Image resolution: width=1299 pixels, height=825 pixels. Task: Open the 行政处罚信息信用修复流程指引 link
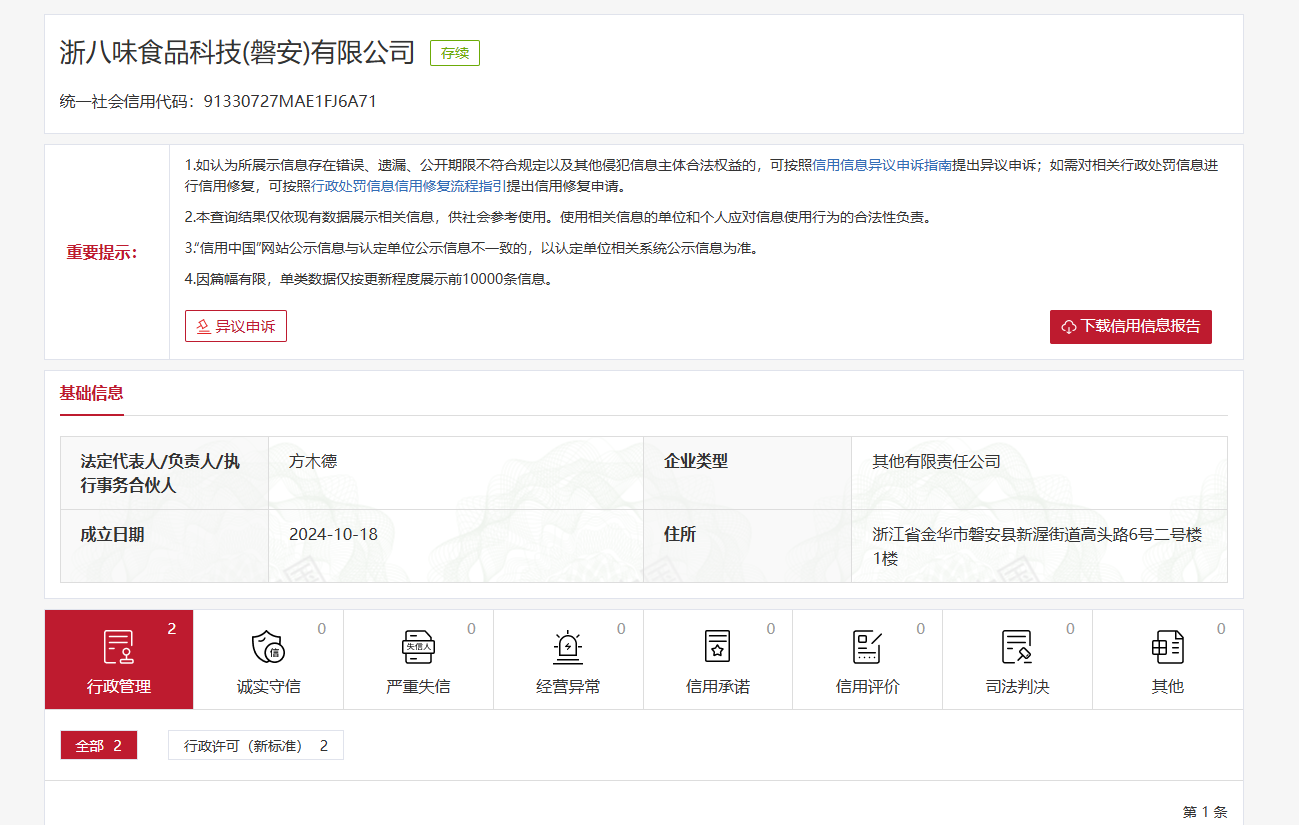[x=409, y=186]
